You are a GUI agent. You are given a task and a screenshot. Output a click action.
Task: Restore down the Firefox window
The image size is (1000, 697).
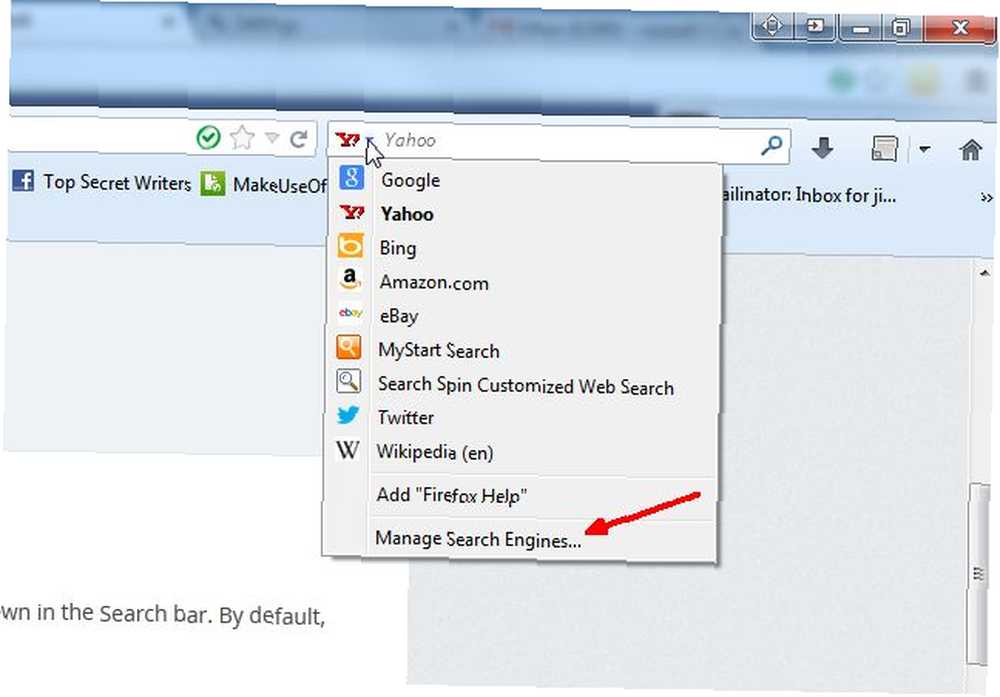click(901, 28)
